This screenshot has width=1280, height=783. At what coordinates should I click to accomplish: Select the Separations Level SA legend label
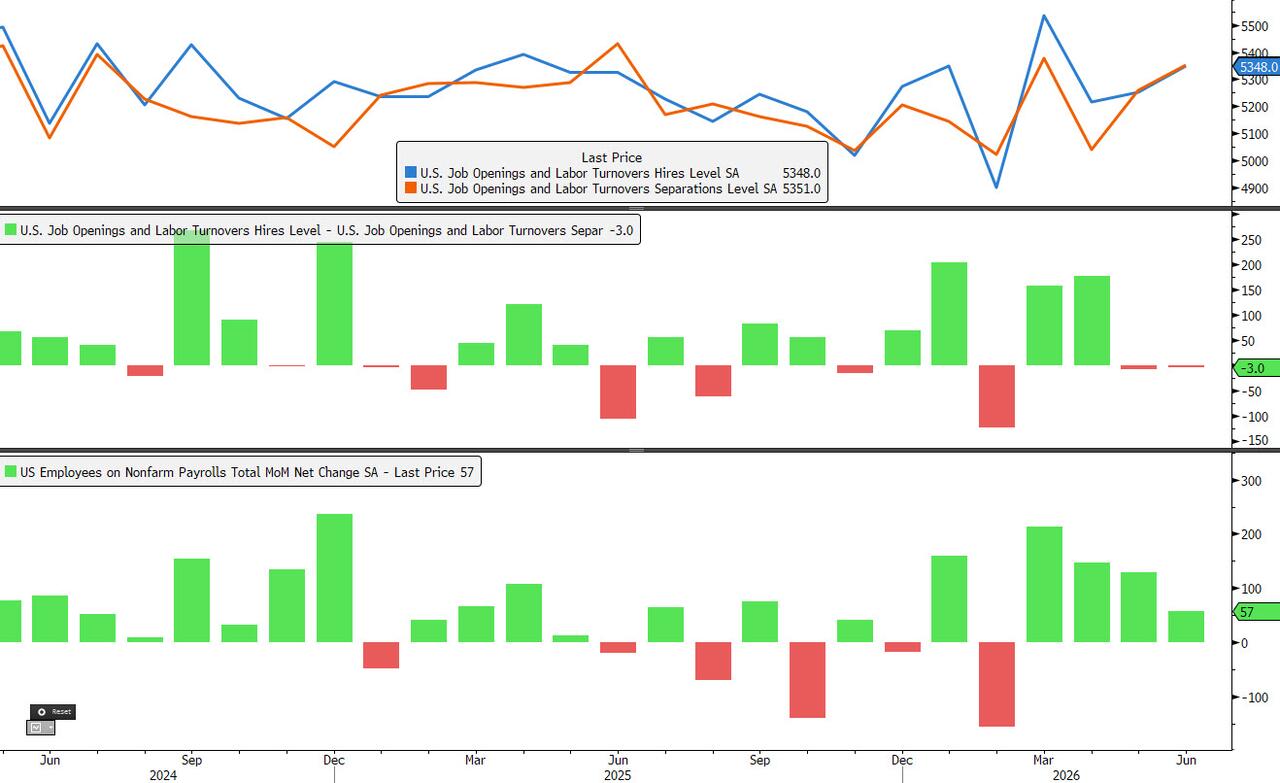point(598,188)
